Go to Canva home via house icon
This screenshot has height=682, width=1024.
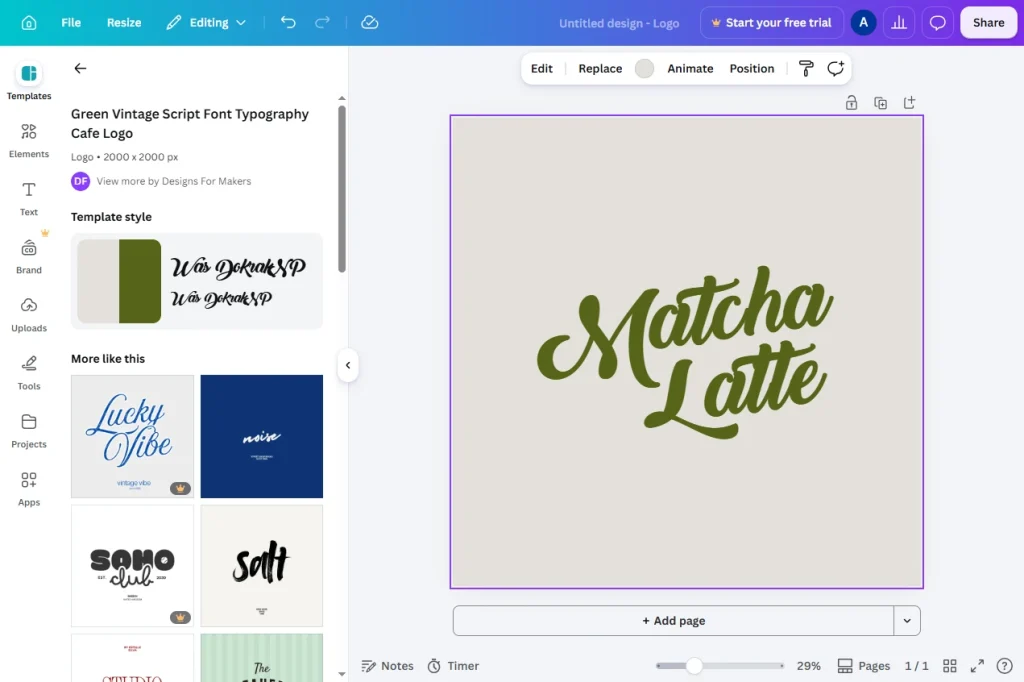(x=29, y=23)
